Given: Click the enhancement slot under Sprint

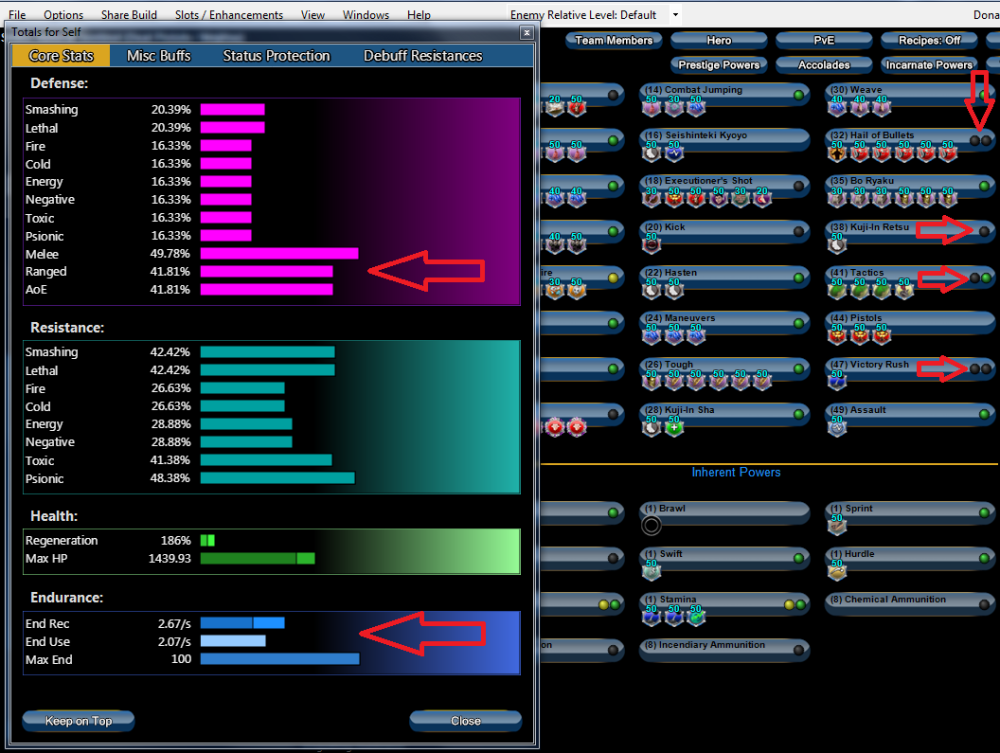Looking at the screenshot, I should click(x=837, y=525).
